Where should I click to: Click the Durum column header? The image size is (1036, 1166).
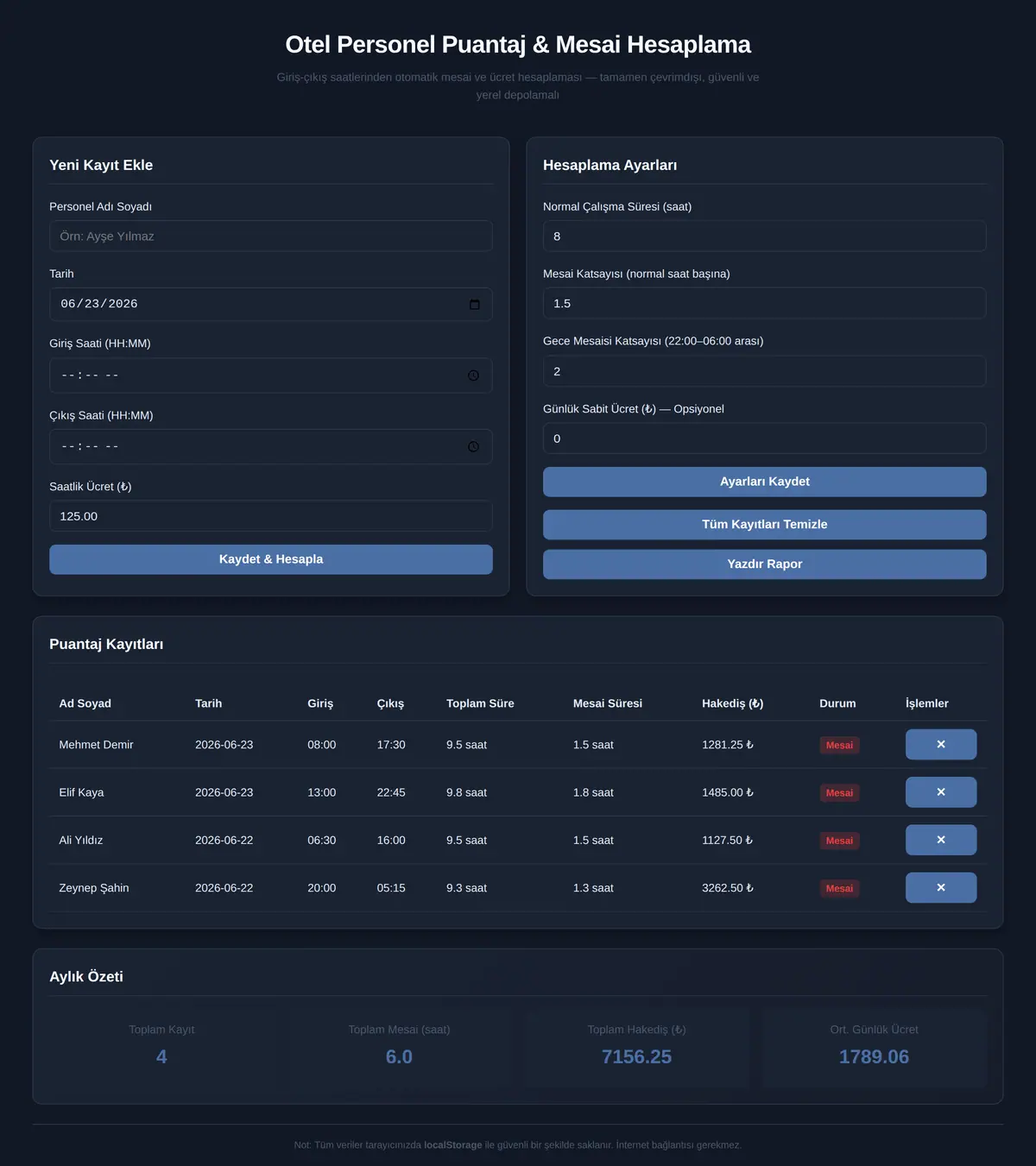(x=837, y=703)
